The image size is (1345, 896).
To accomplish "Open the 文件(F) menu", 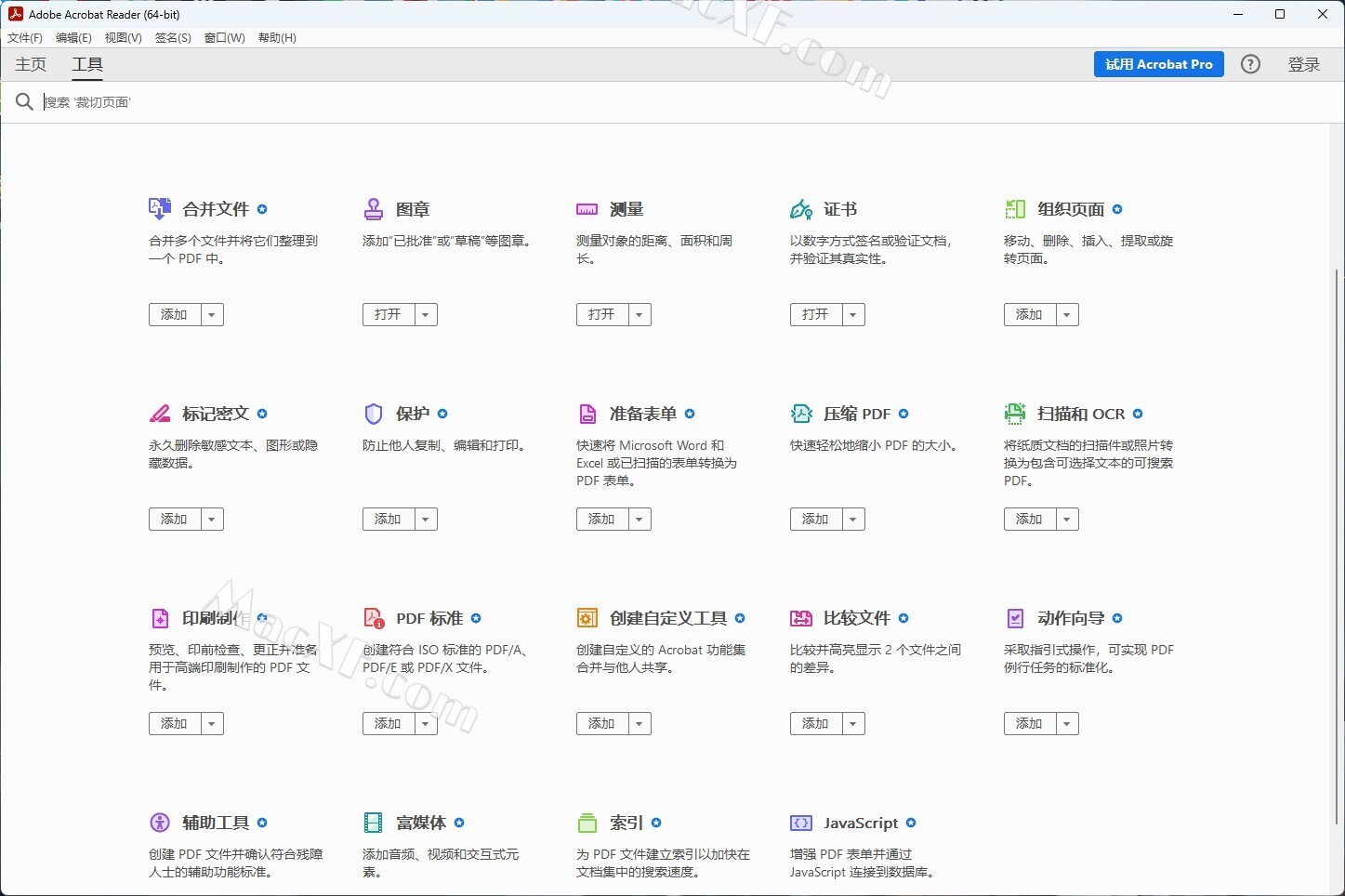I will click(x=25, y=38).
